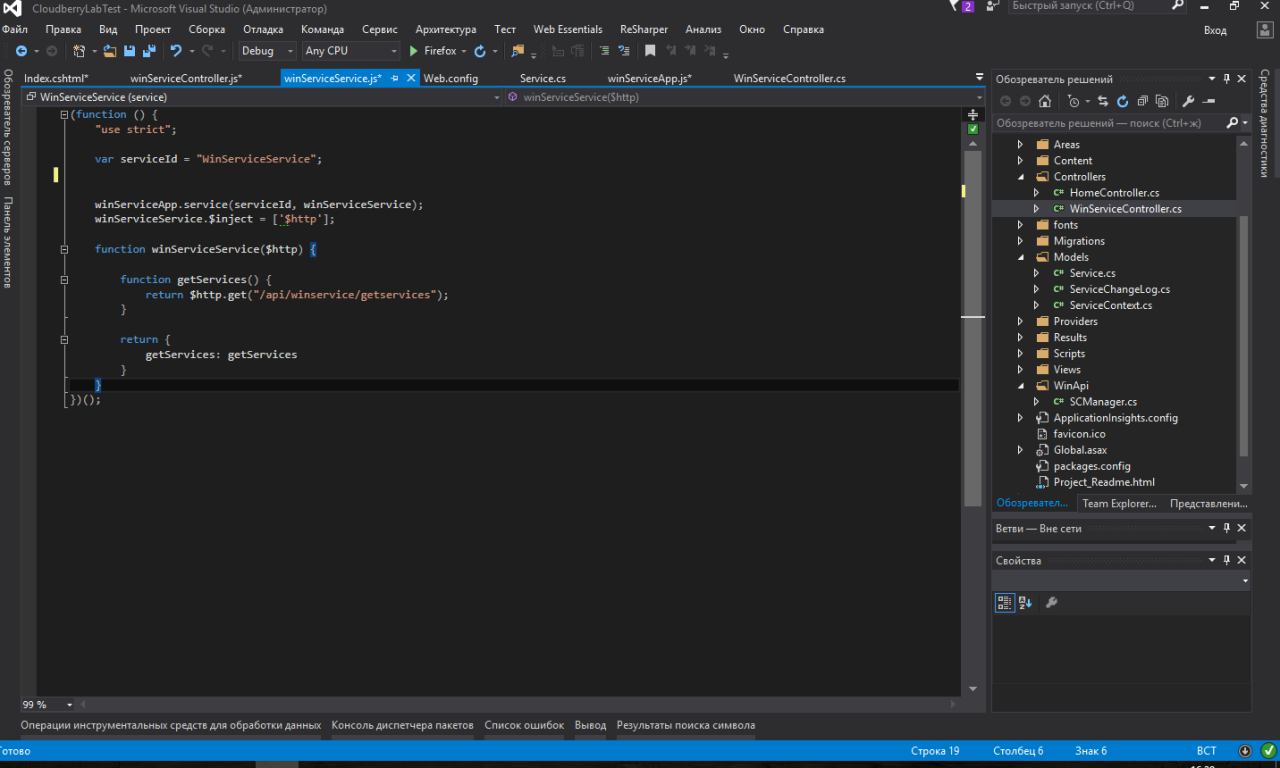1280x768 pixels.
Task: Click the Вход sign-in link
Action: [x=1214, y=30]
